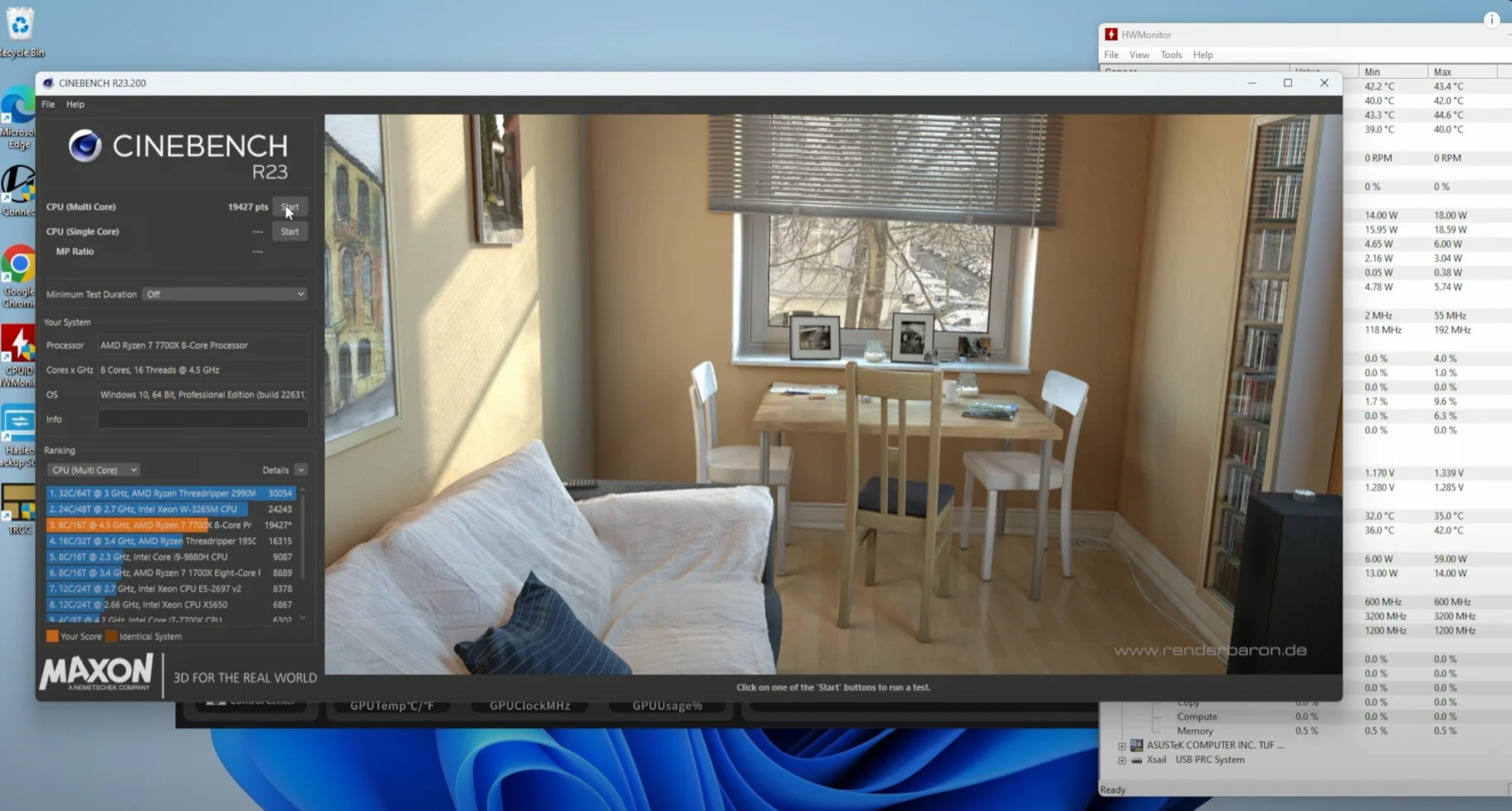The height and width of the screenshot is (811, 1512).
Task: Open the Tools menu in HWMonitor
Action: coord(1171,55)
